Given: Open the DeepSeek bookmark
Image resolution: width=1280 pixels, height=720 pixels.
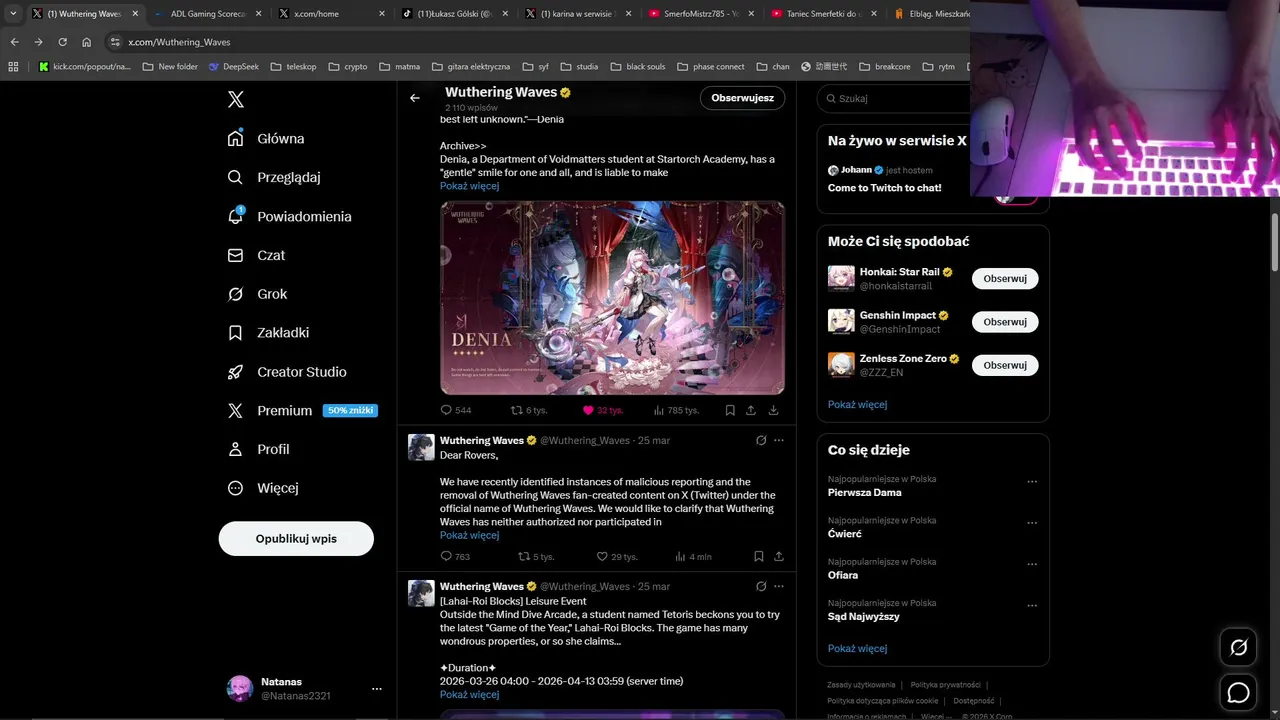Looking at the screenshot, I should (x=234, y=66).
